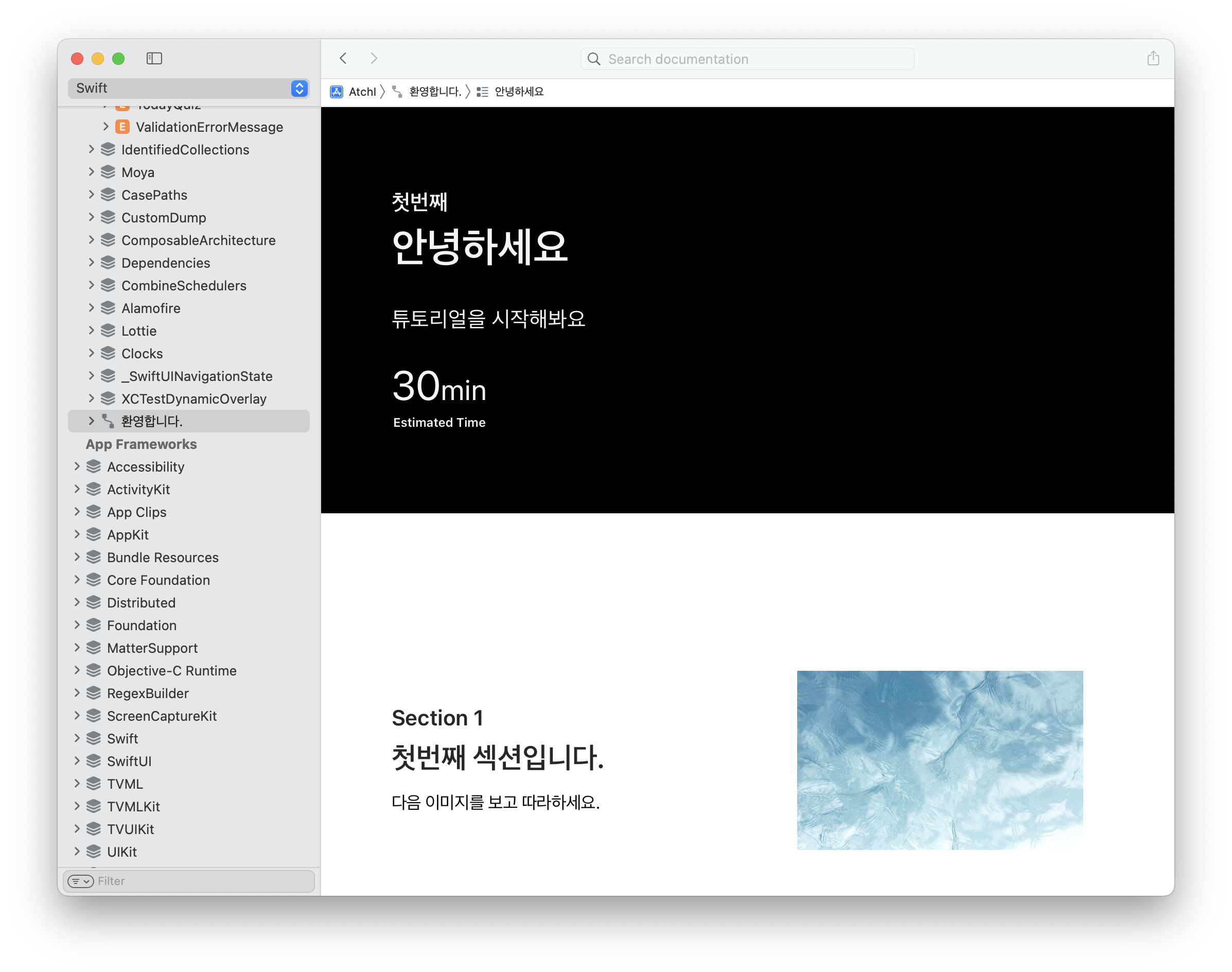
Task: Select 환영합니다. in the breadcrumb path
Action: [434, 92]
